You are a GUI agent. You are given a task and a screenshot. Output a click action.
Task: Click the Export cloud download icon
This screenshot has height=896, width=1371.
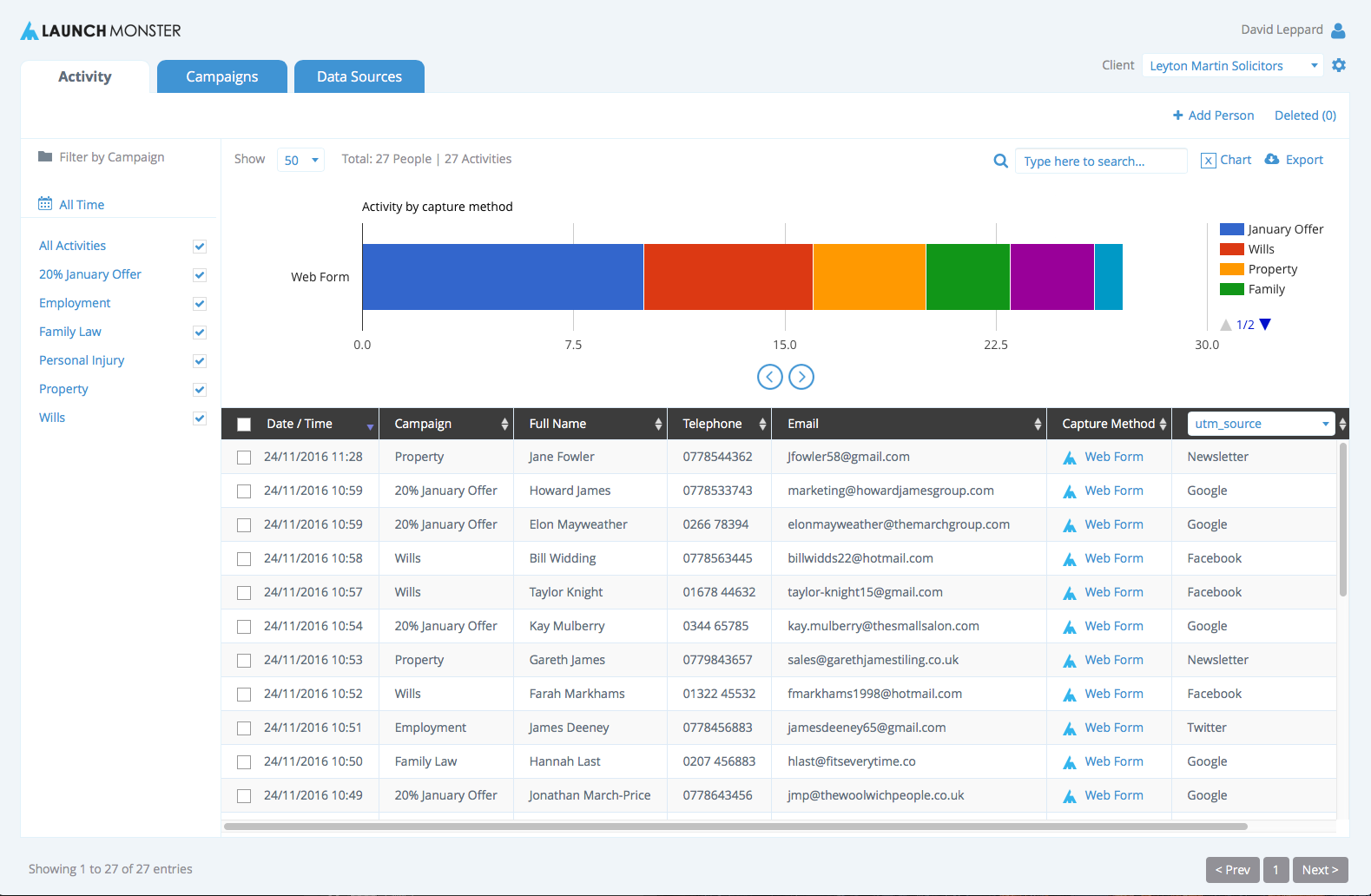pyautogui.click(x=1272, y=160)
